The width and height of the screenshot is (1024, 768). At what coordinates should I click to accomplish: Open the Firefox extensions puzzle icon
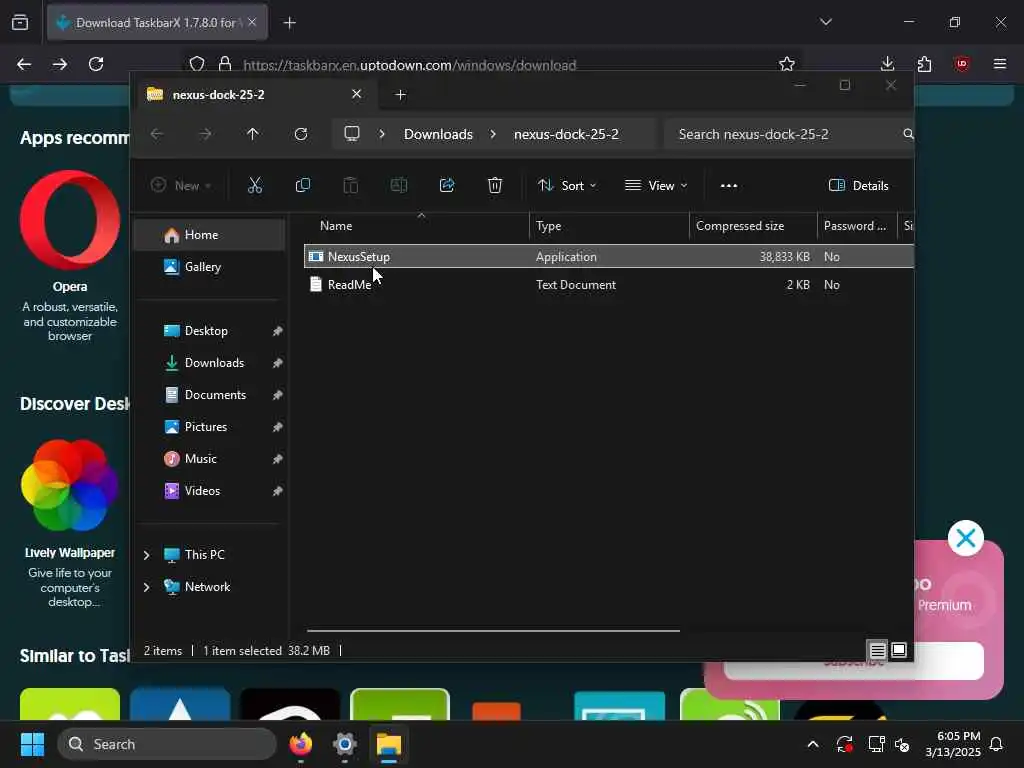coord(924,64)
